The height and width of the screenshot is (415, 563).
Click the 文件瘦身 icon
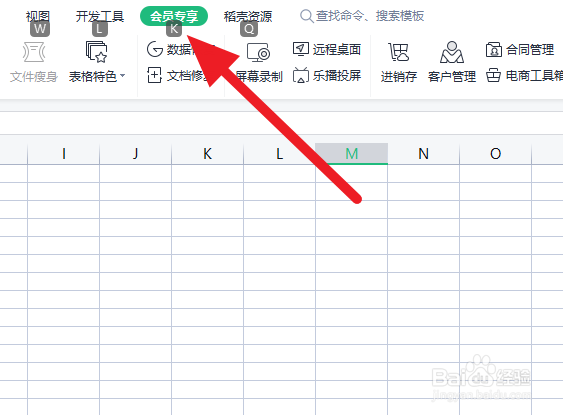click(34, 52)
